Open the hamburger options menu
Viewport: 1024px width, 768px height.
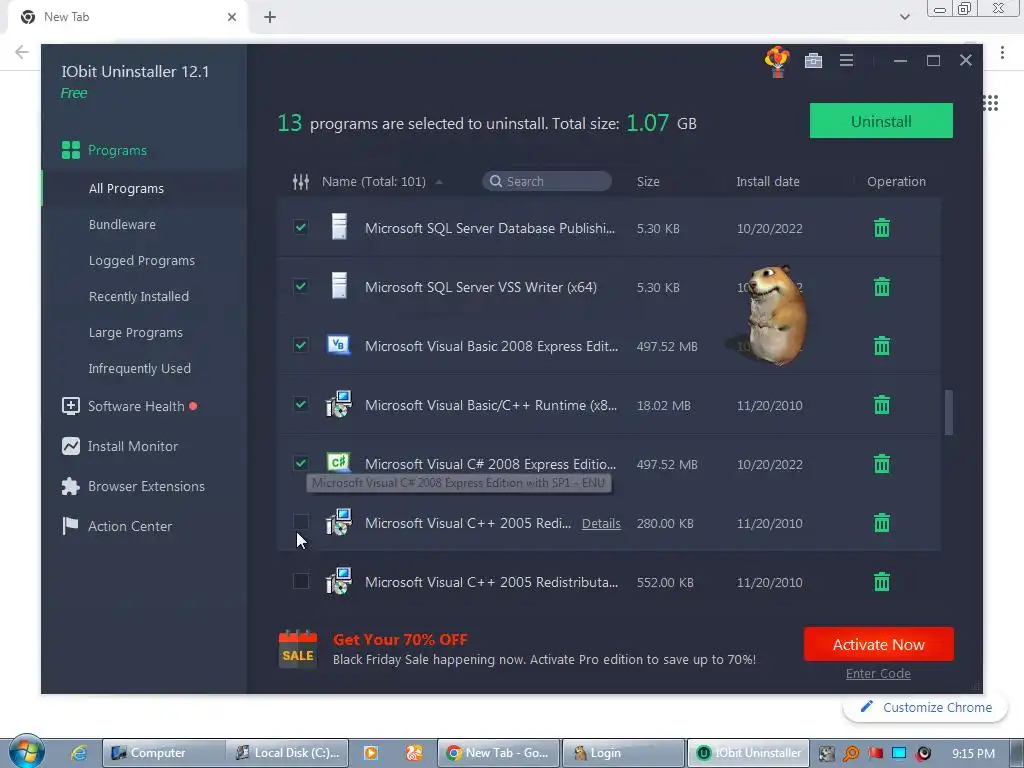click(x=846, y=61)
